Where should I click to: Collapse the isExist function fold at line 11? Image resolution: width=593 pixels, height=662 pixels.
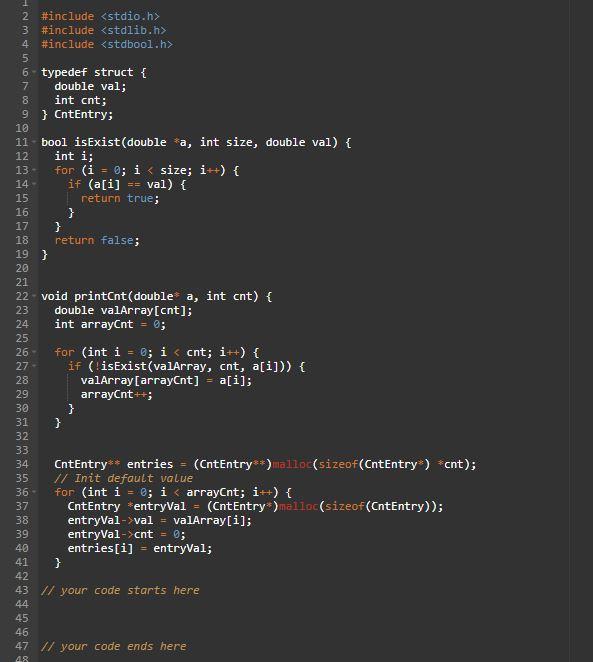(34, 142)
